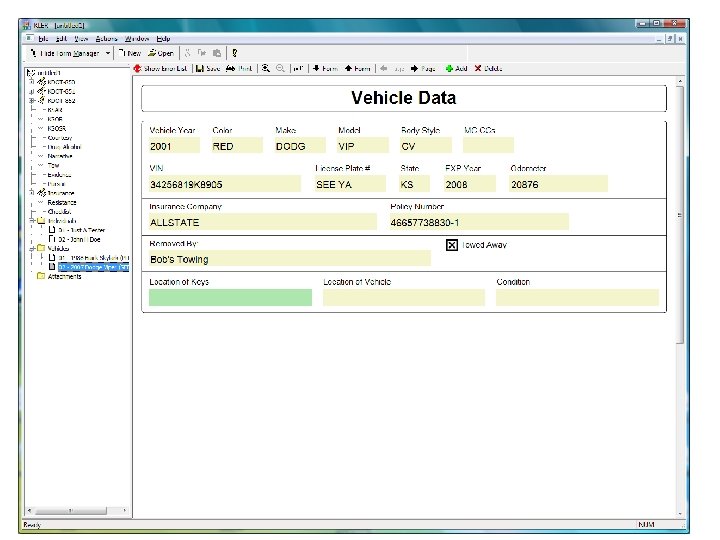Screen dimensions: 720x540
Task: Open the Edit menu
Action: tap(62, 39)
